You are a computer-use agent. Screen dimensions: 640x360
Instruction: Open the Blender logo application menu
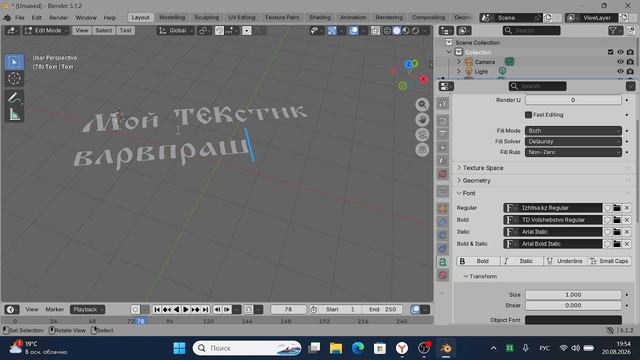(7, 18)
